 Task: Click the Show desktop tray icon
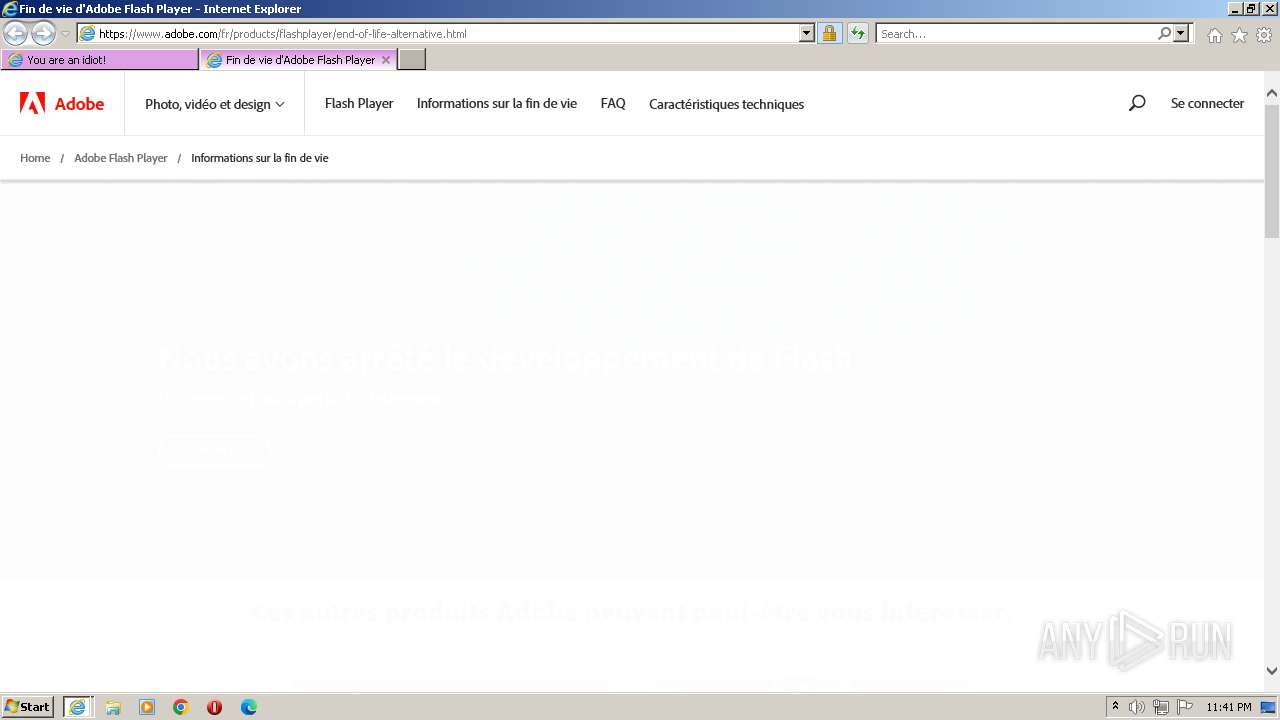tap(1269, 707)
